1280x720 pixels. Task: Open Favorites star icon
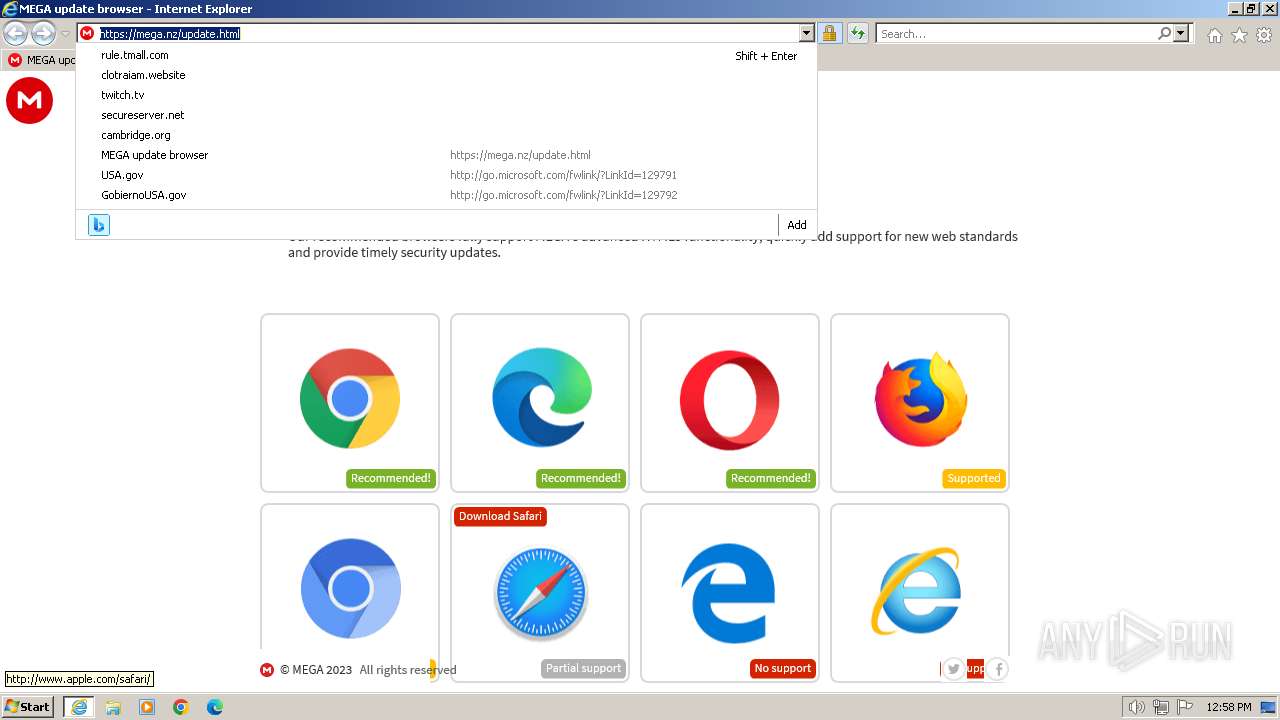point(1239,35)
